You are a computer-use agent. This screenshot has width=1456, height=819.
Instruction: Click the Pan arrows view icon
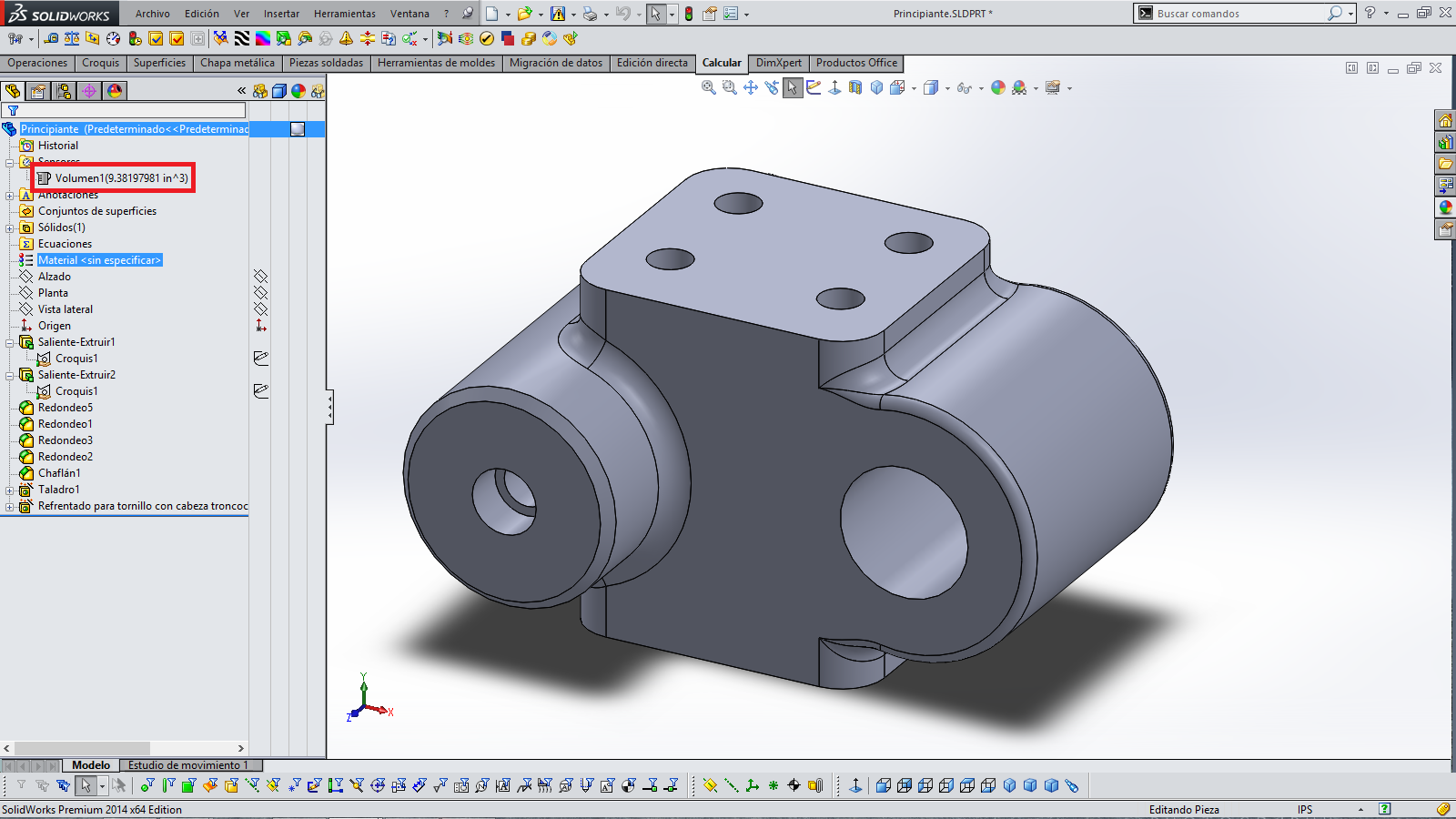coord(751,87)
